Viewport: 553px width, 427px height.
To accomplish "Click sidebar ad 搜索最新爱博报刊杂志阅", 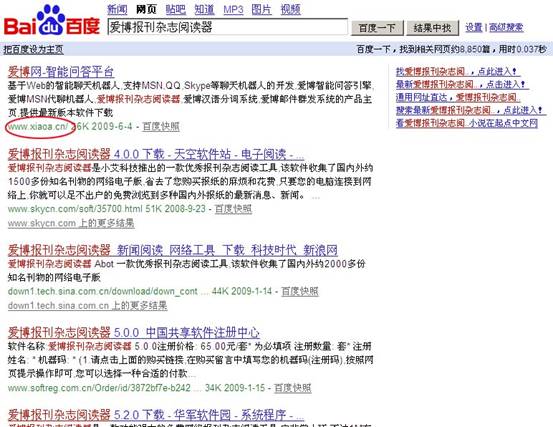I will pos(471,110).
